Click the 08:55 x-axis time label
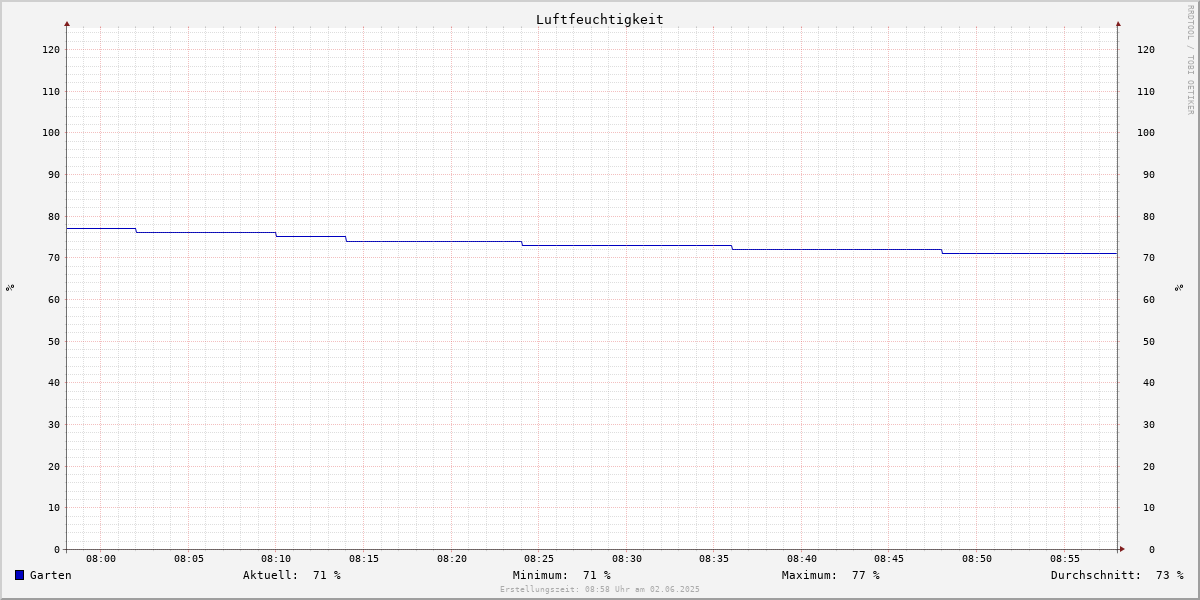 click(1065, 559)
